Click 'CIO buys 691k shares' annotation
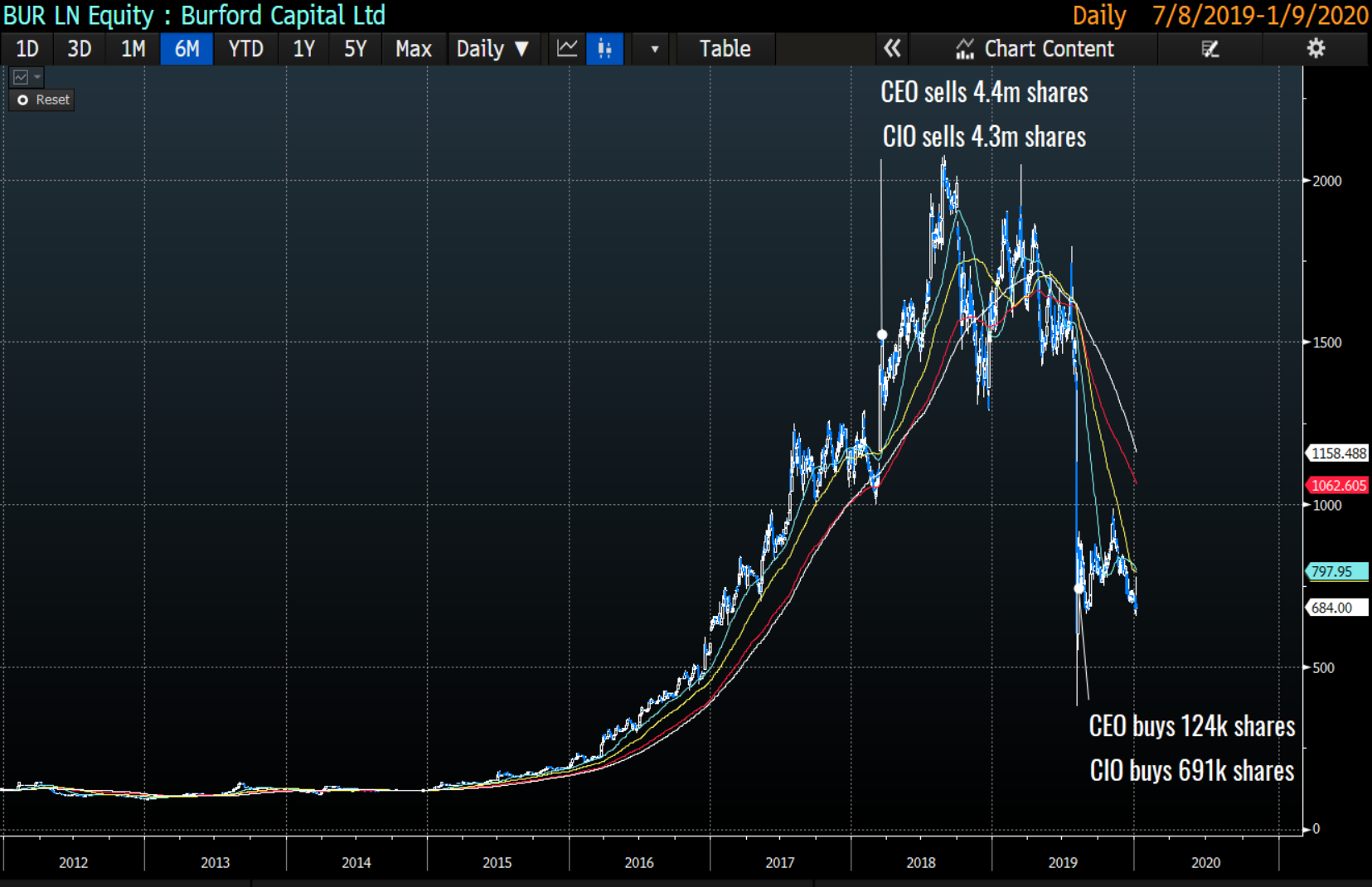The width and height of the screenshot is (1372, 887). pos(1192,771)
